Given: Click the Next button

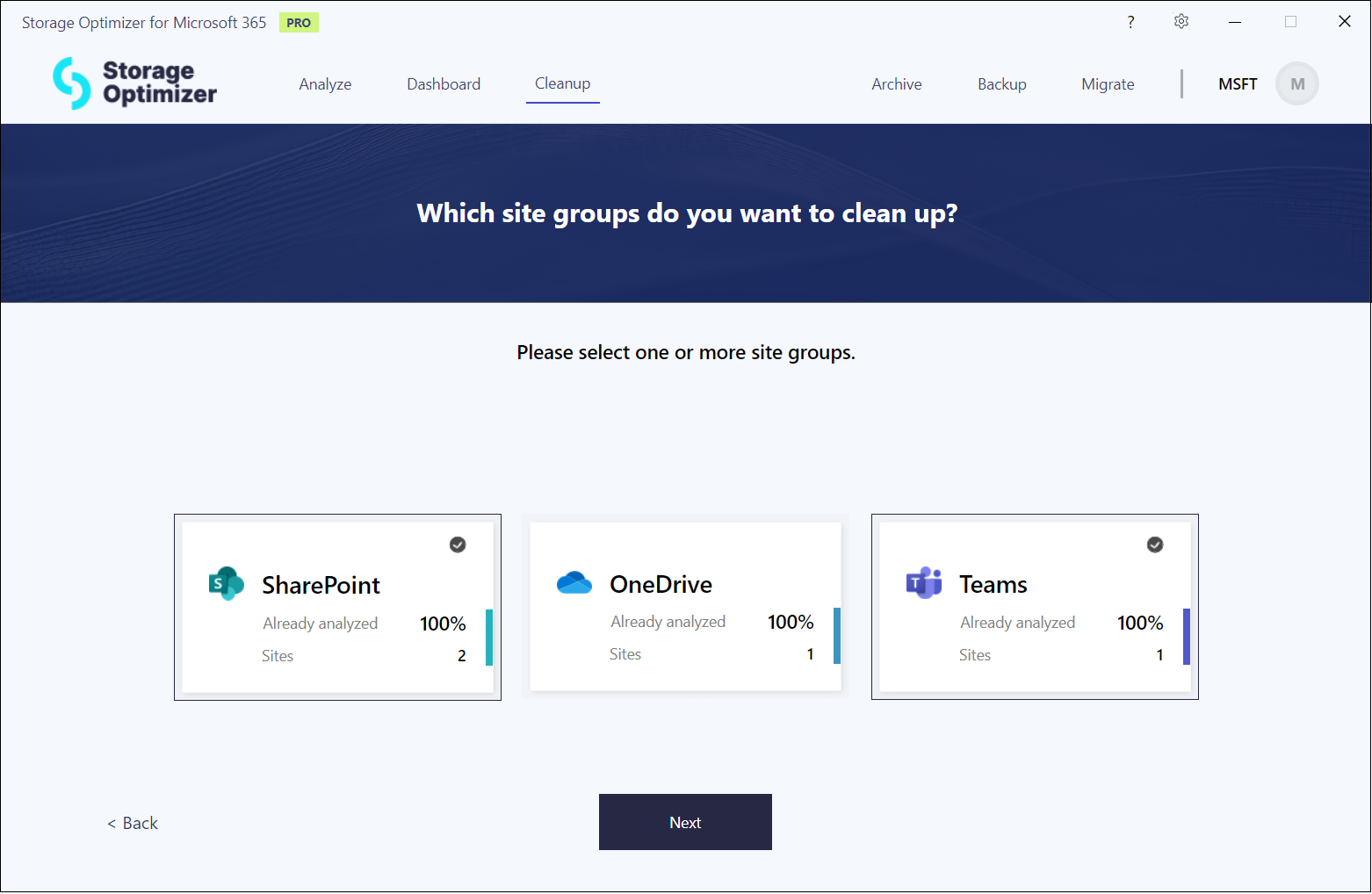Looking at the screenshot, I should click(x=685, y=822).
